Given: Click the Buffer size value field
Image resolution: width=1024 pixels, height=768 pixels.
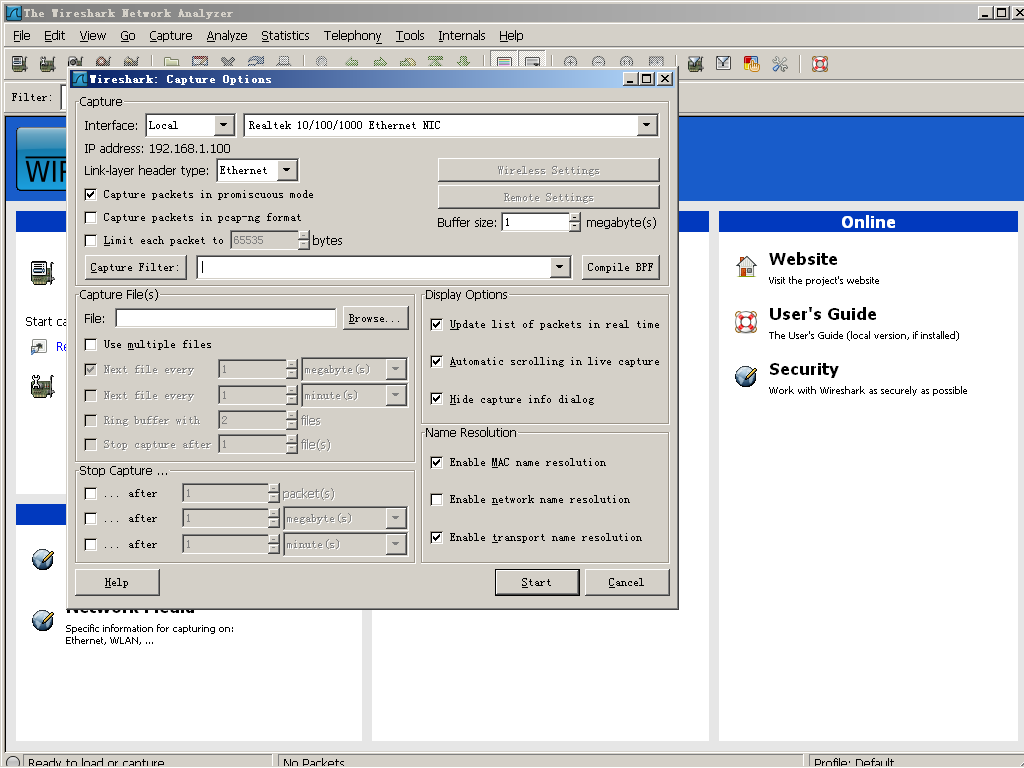Looking at the screenshot, I should (x=536, y=222).
